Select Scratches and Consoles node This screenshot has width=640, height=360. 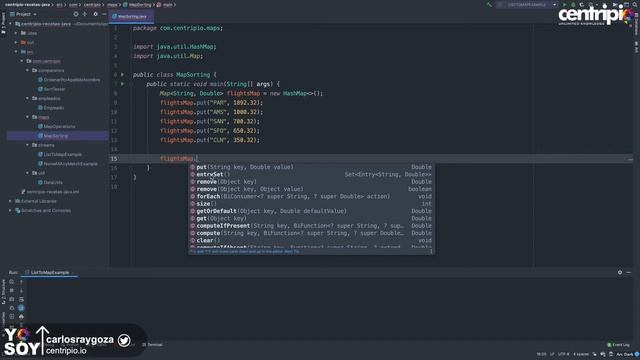coord(43,211)
